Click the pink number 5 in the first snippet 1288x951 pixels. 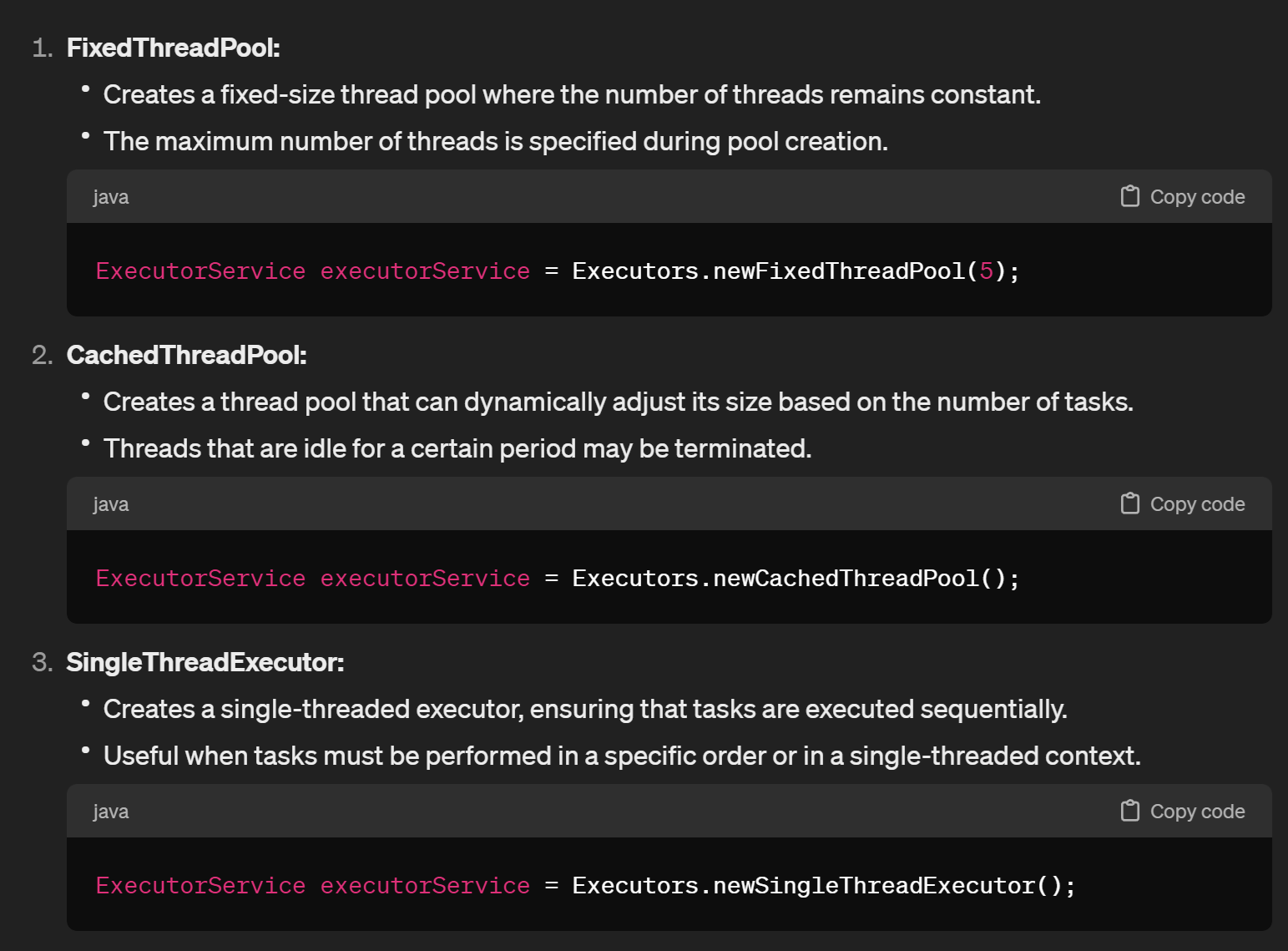pos(986,271)
